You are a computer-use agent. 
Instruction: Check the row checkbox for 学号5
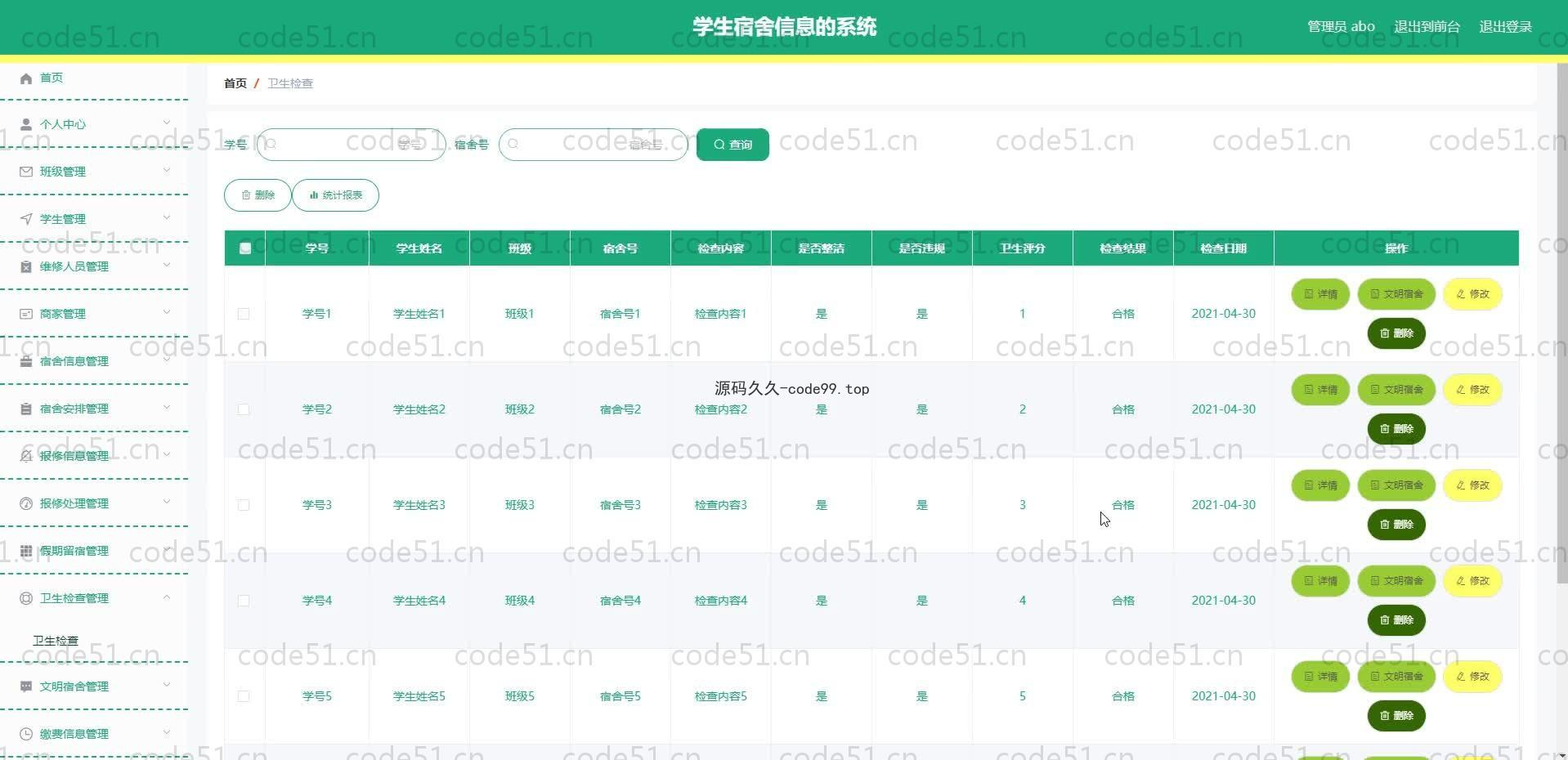[x=244, y=696]
